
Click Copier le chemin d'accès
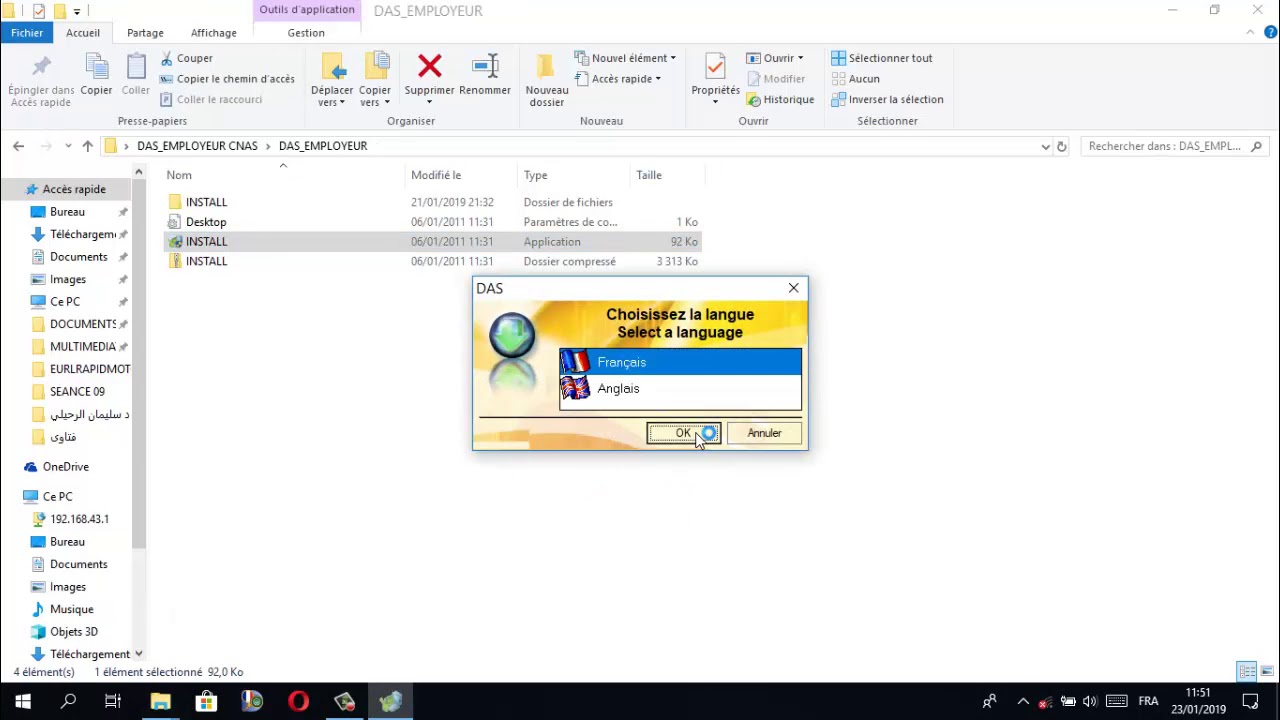227,79
